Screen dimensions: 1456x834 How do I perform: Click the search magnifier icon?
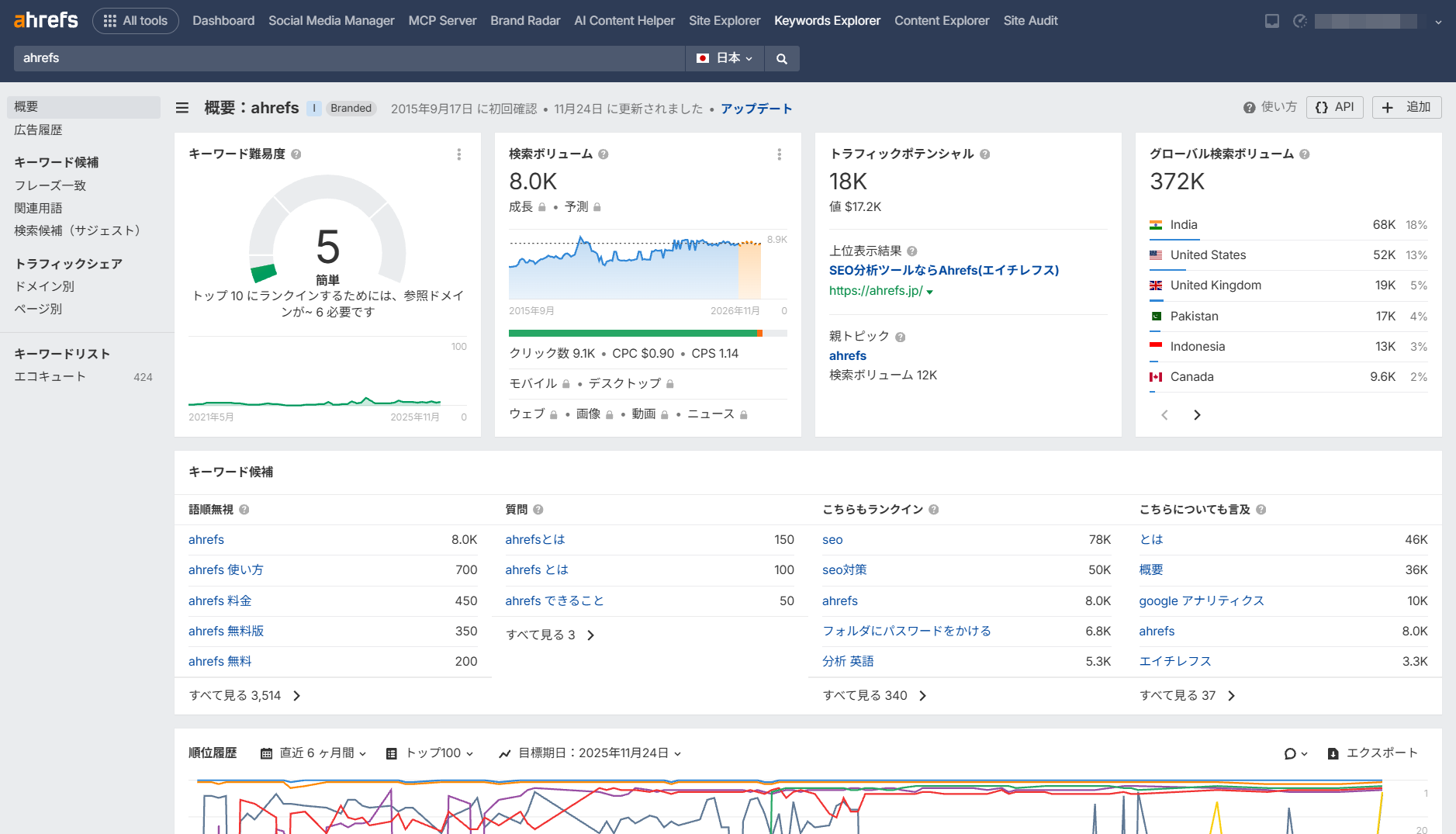tap(782, 58)
